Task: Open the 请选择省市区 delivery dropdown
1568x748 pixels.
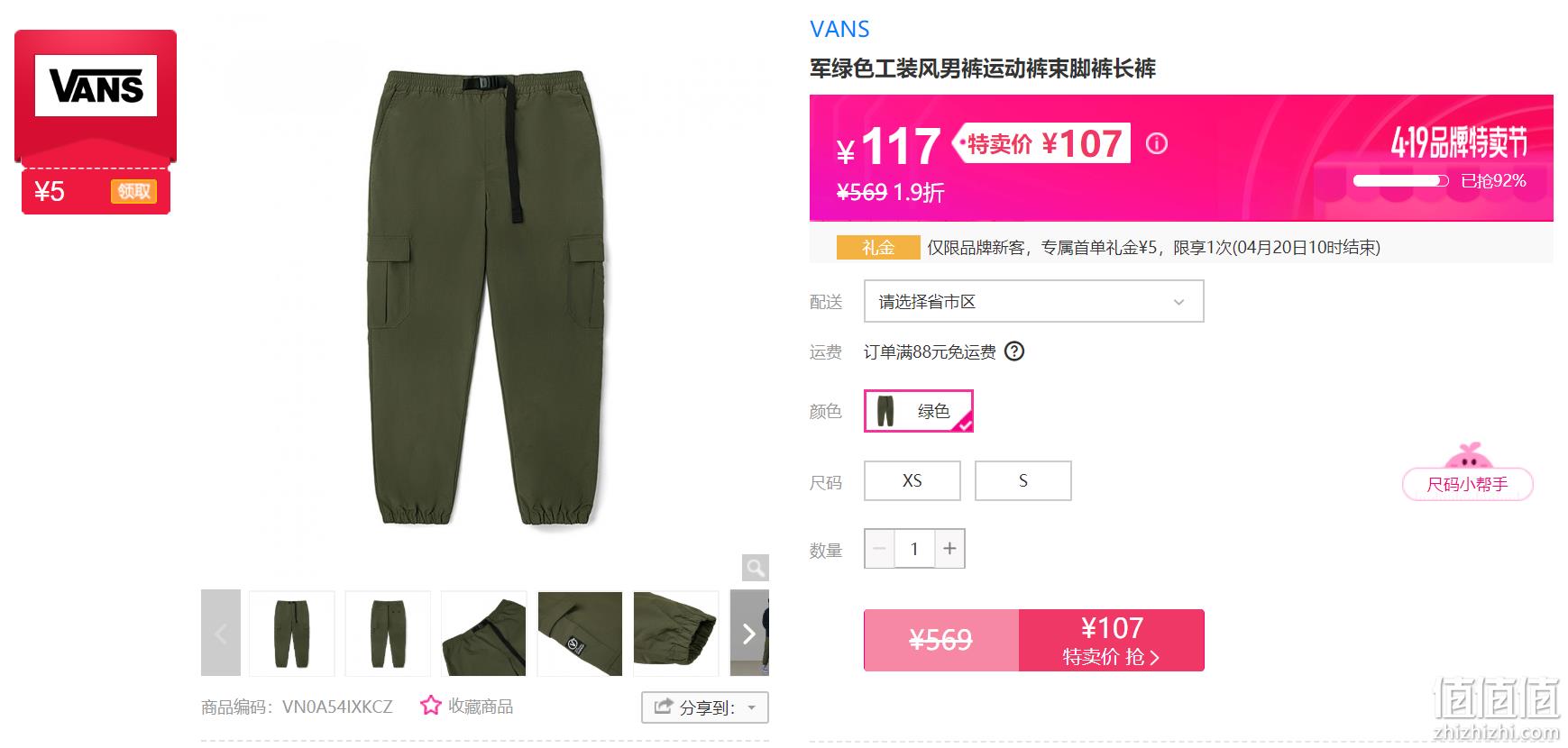Action: point(1033,301)
